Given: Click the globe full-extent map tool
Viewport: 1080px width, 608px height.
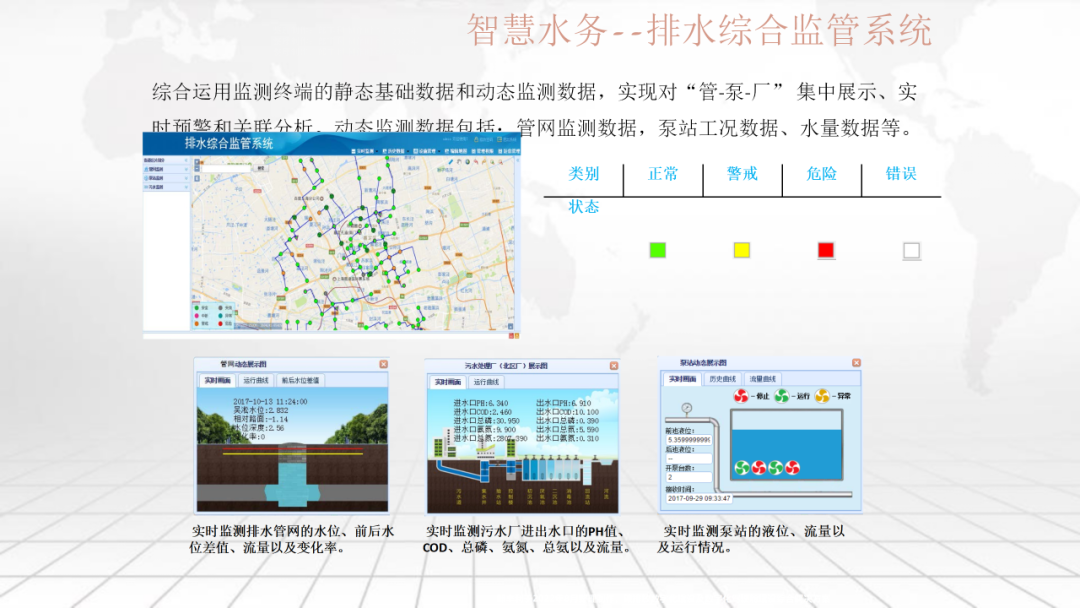Looking at the screenshot, I should point(468,162).
